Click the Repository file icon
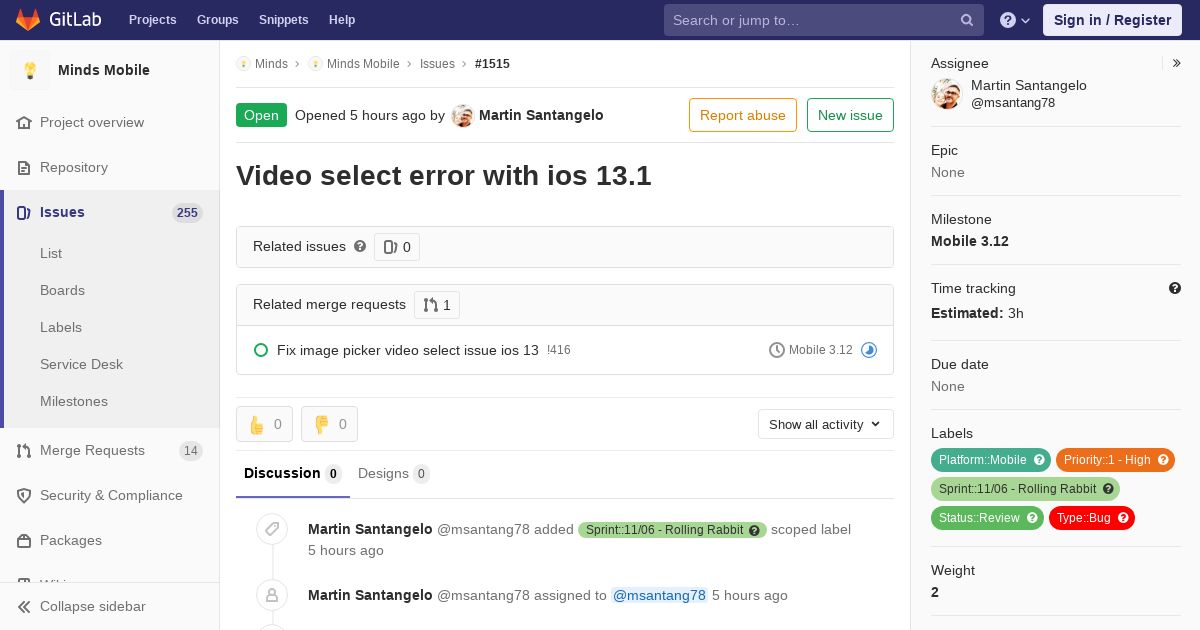Viewport: 1200px width, 630px height. coord(24,167)
